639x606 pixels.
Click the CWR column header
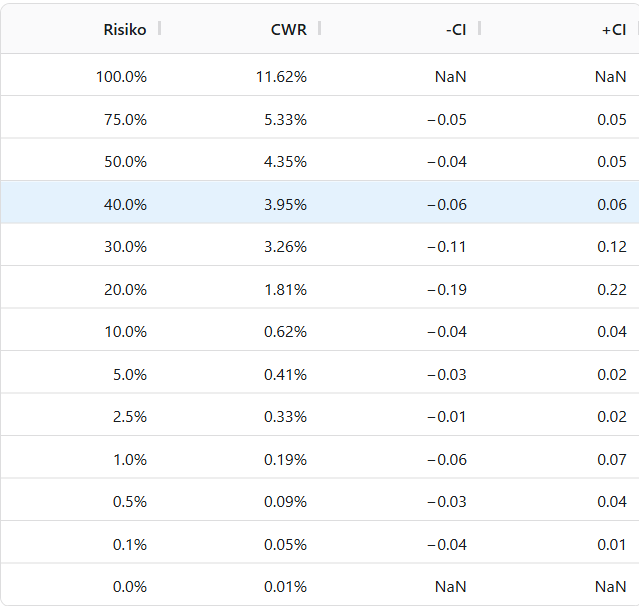pyautogui.click(x=288, y=29)
